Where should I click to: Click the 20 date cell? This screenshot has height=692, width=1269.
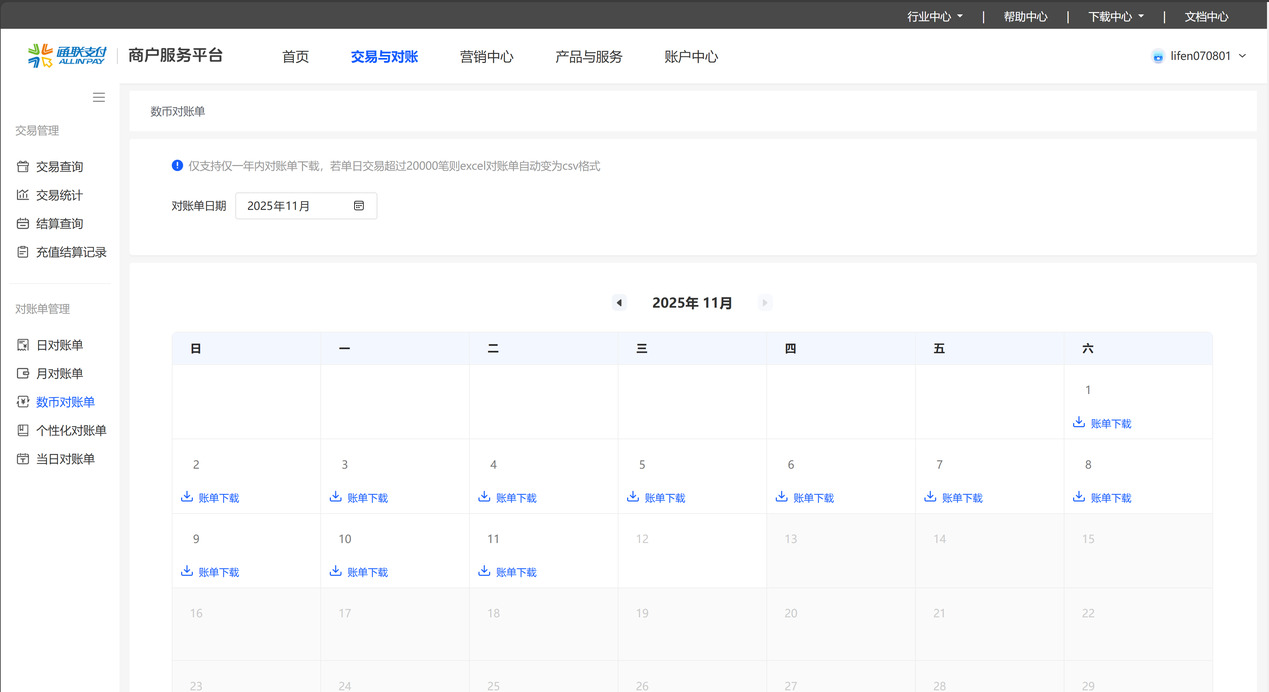(x=841, y=625)
